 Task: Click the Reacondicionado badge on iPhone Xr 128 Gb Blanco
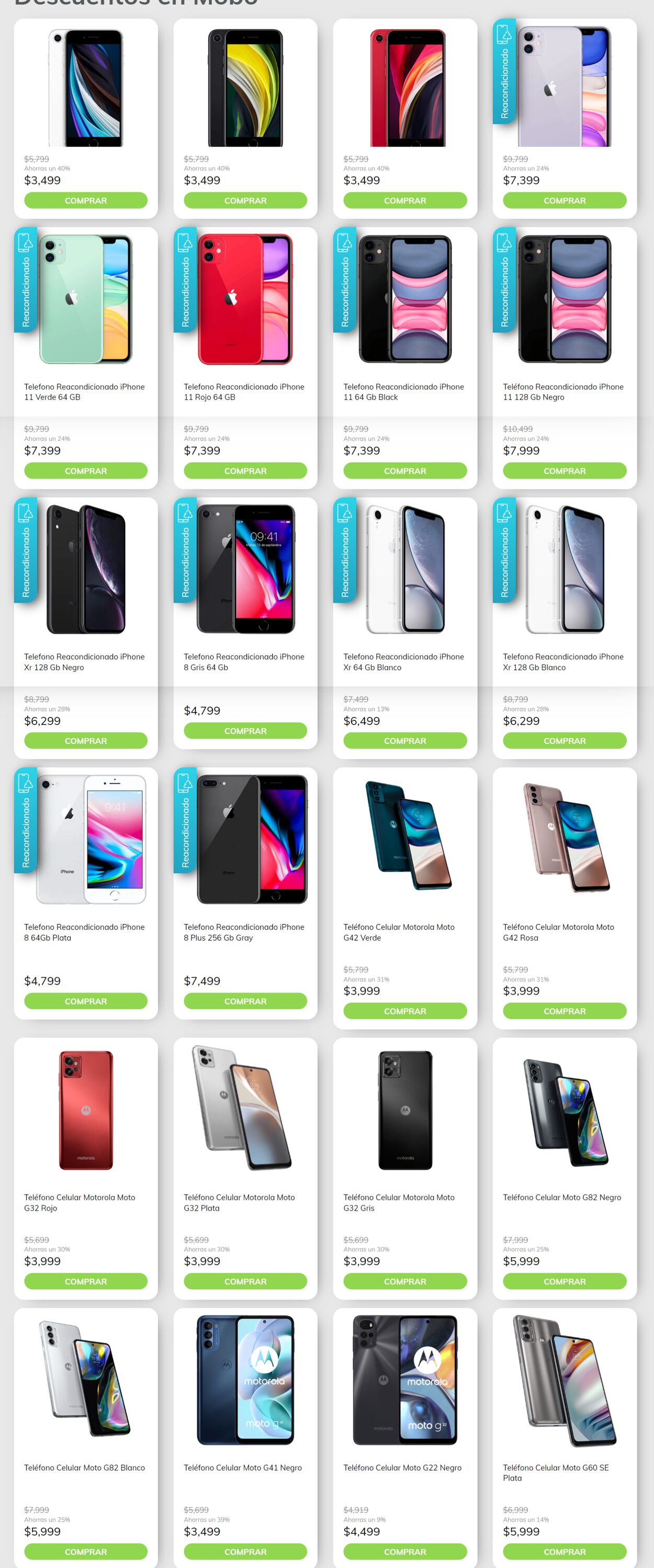pyautogui.click(x=504, y=550)
